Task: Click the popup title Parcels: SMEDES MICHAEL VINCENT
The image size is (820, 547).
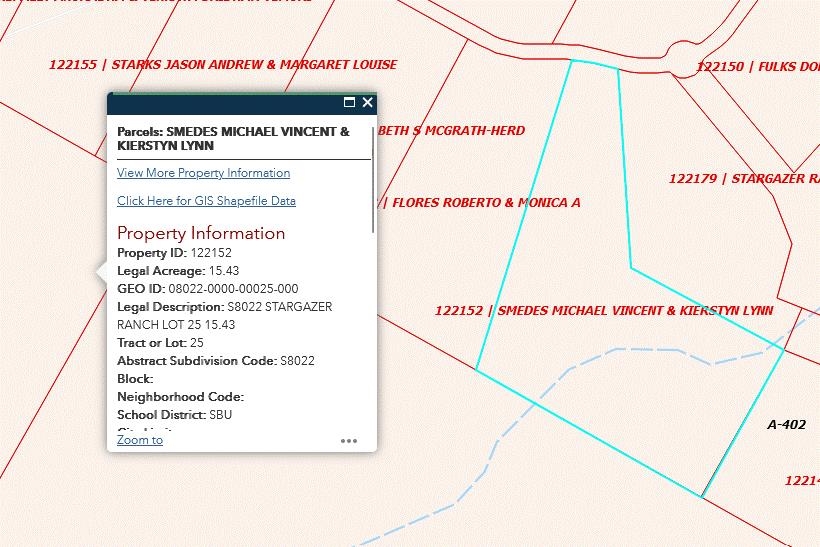Action: coord(233,138)
